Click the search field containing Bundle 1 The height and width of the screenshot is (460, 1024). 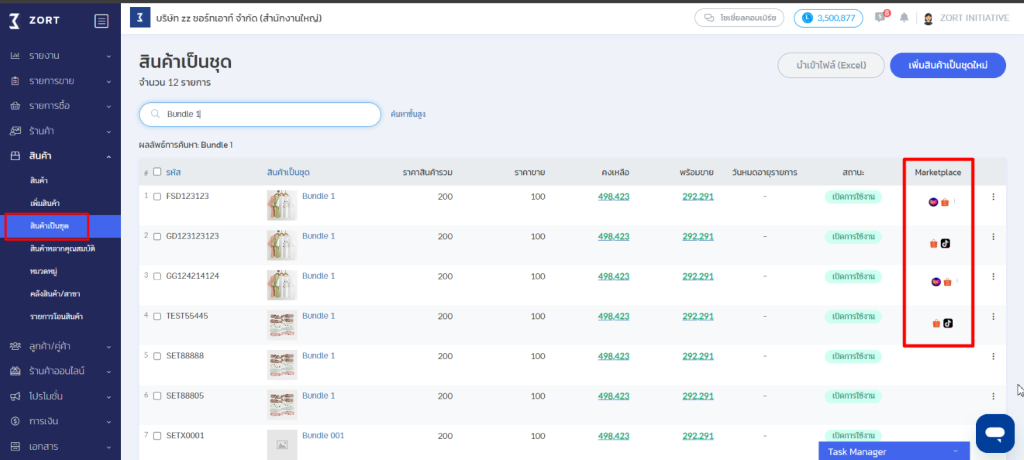(x=260, y=114)
